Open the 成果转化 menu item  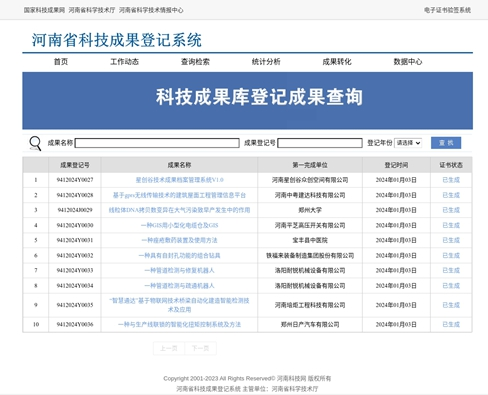[337, 62]
